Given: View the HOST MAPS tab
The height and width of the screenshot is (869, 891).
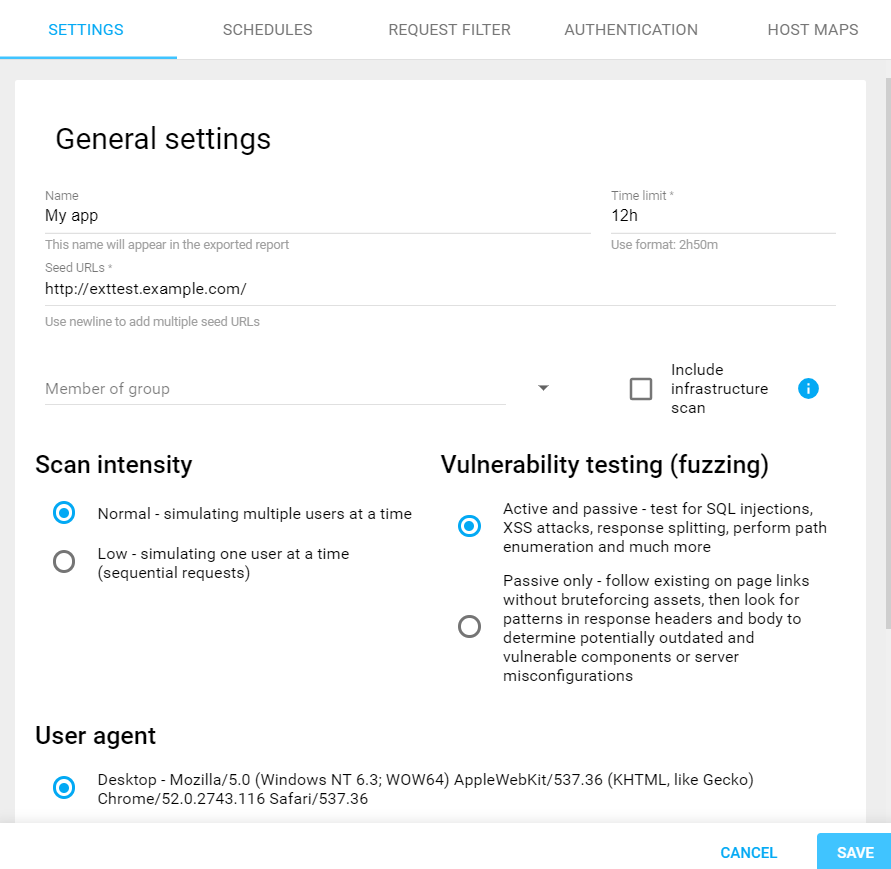Looking at the screenshot, I should click(812, 29).
